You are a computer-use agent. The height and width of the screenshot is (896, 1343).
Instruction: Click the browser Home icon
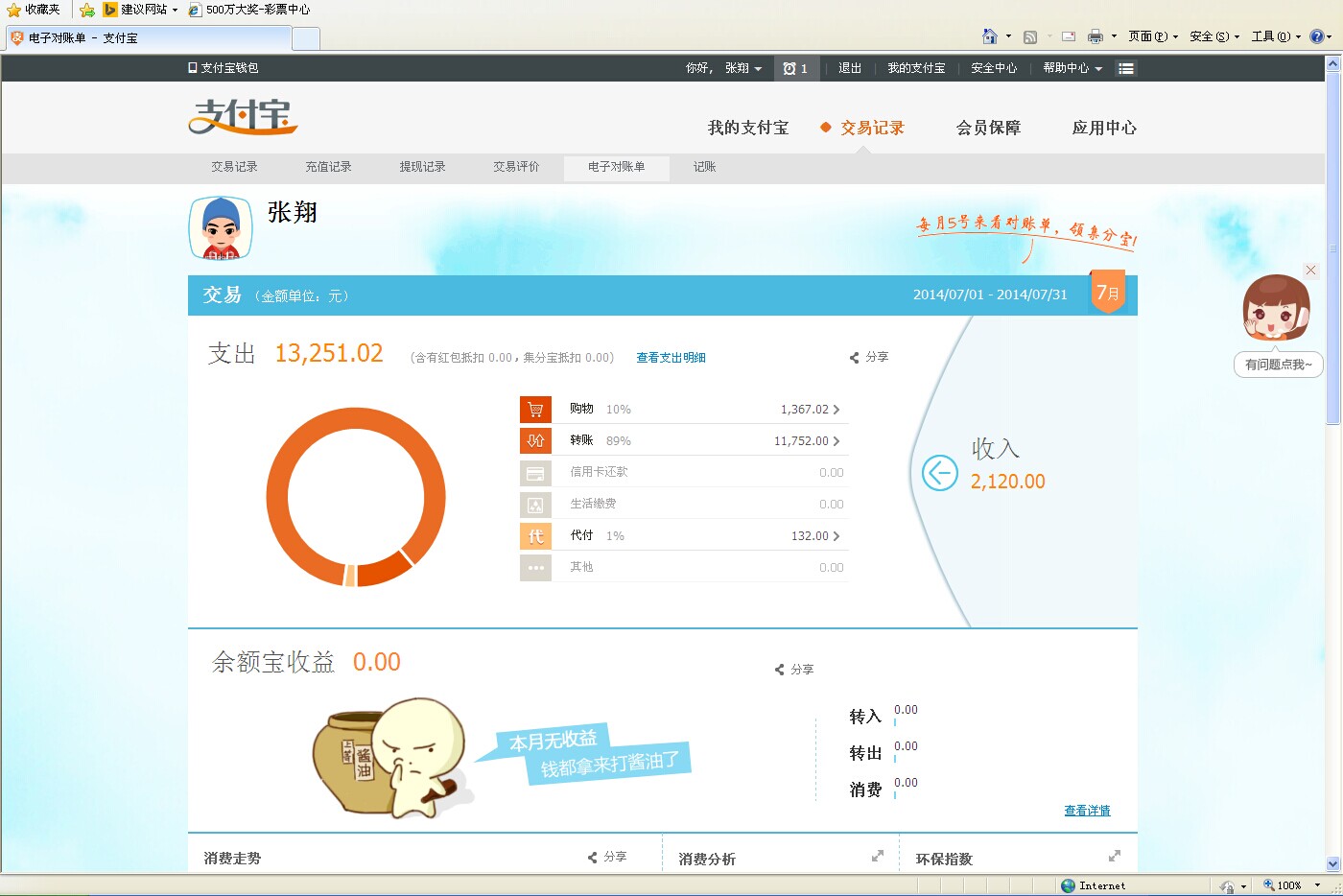(990, 36)
